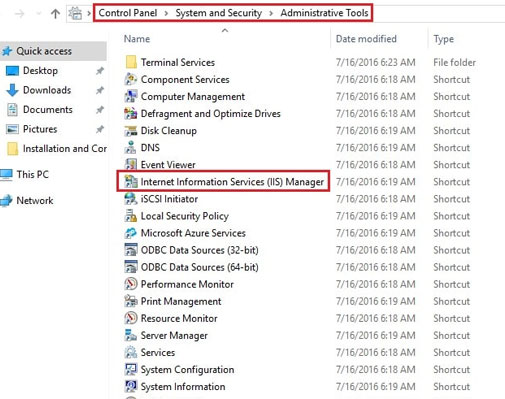The height and width of the screenshot is (399, 505).
Task: Open Documents in Quick access
Action: [48, 110]
